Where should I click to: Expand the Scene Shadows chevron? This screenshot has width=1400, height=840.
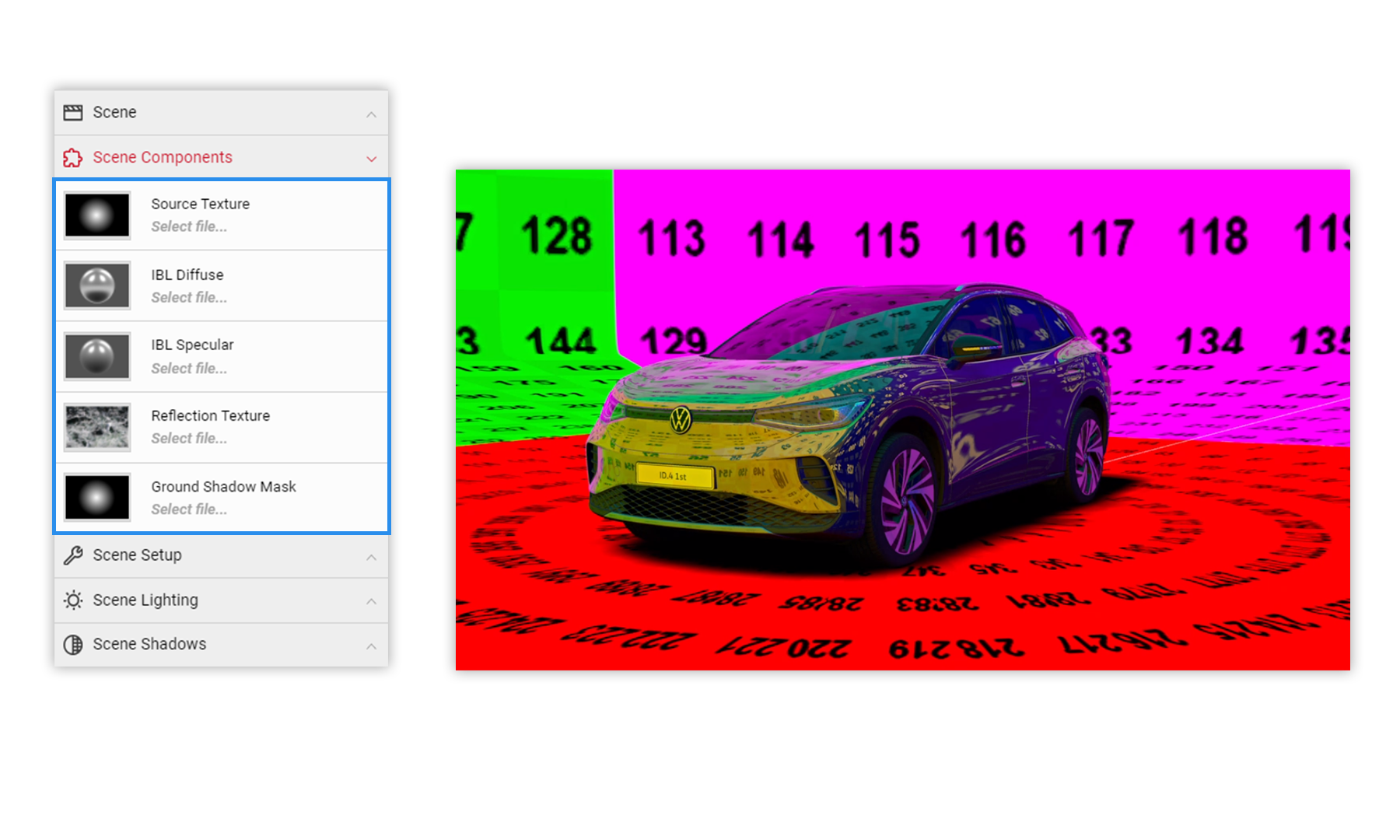[371, 646]
